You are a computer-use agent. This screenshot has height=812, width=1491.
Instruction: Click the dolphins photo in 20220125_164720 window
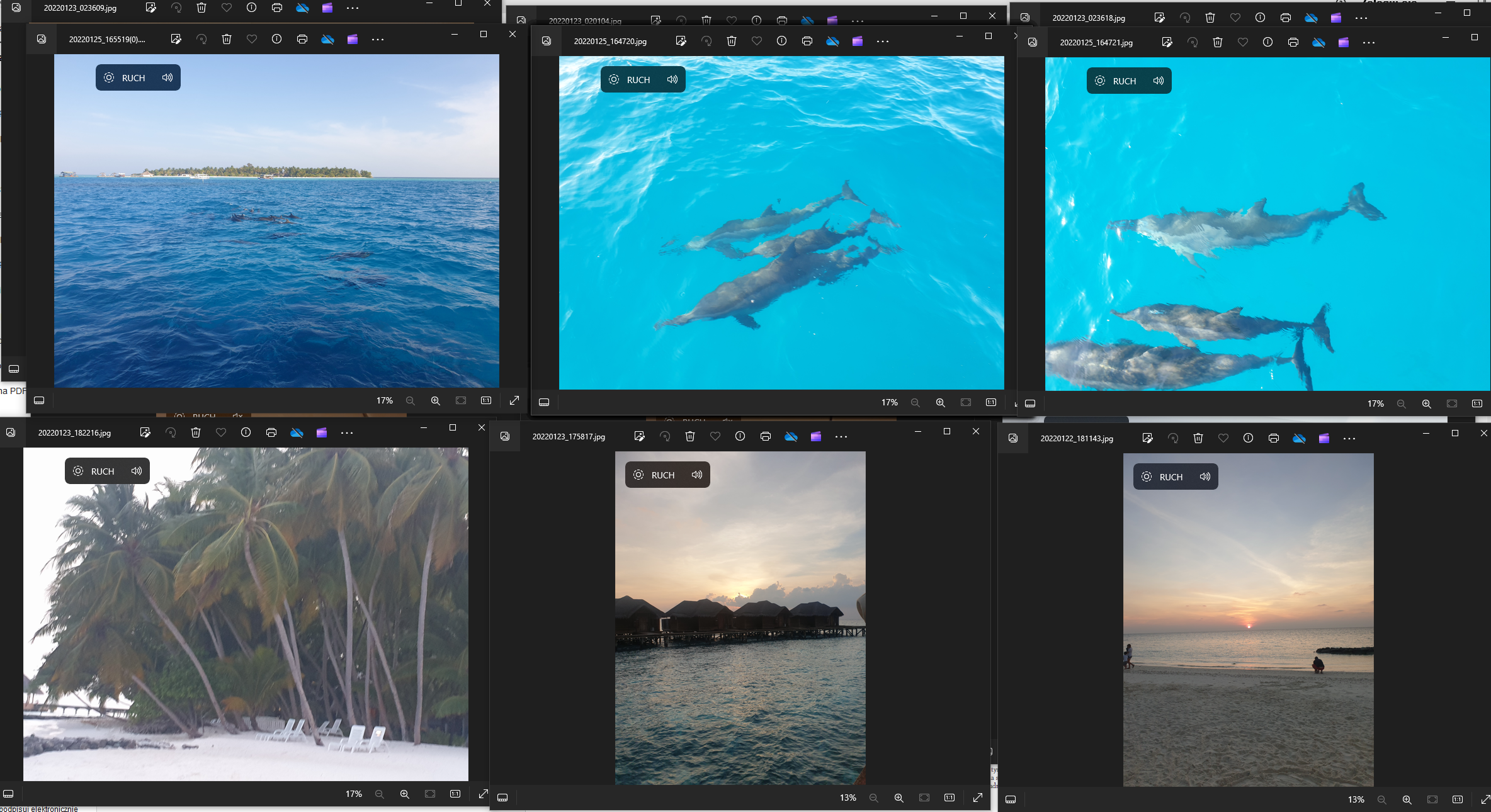coord(781,223)
